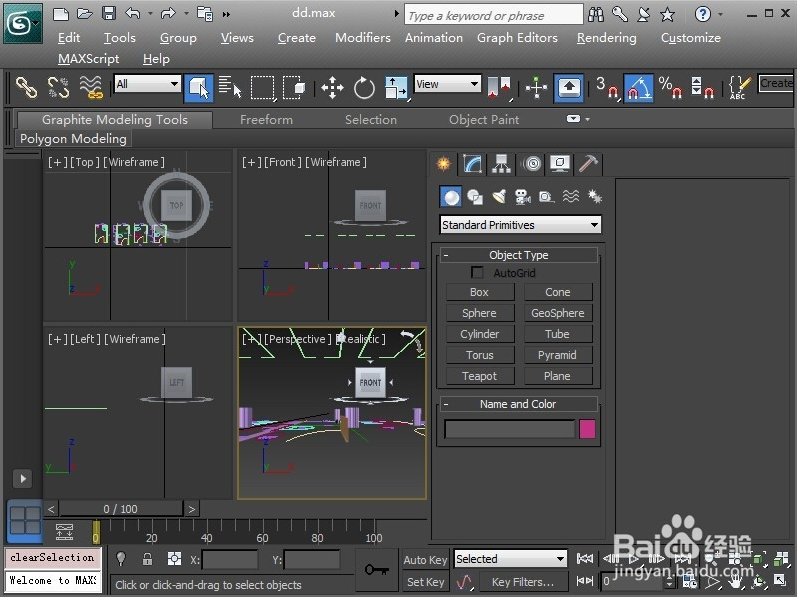Click the Pyramid button
The height and width of the screenshot is (597, 797).
click(558, 355)
